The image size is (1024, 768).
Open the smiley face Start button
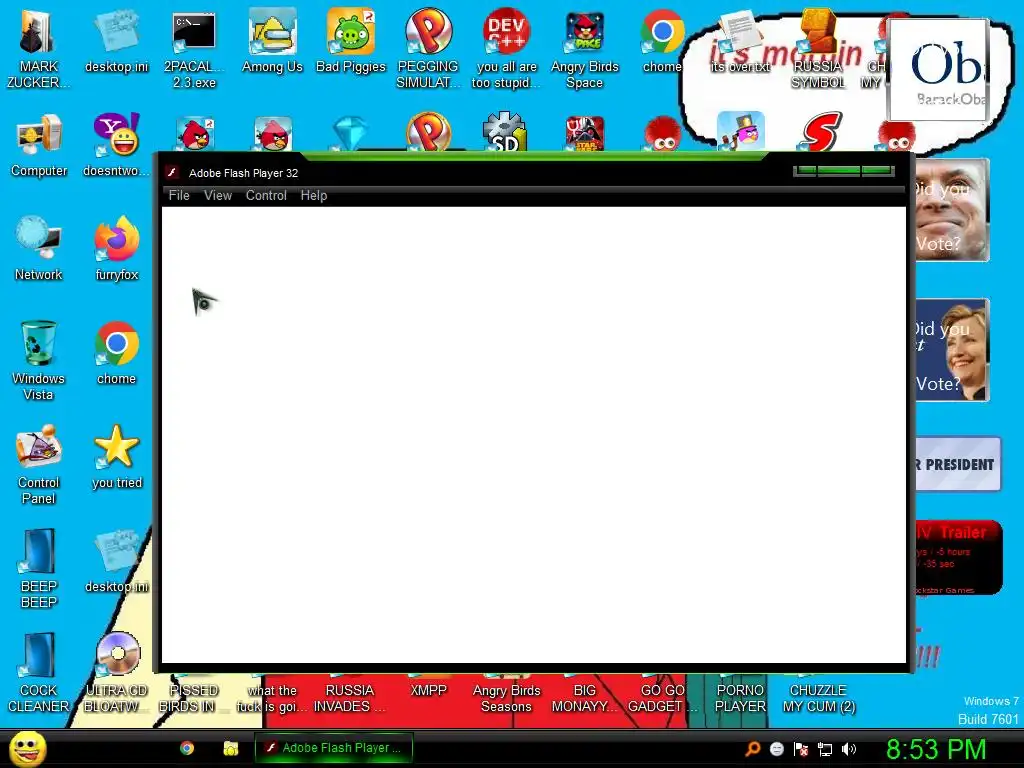tap(27, 748)
